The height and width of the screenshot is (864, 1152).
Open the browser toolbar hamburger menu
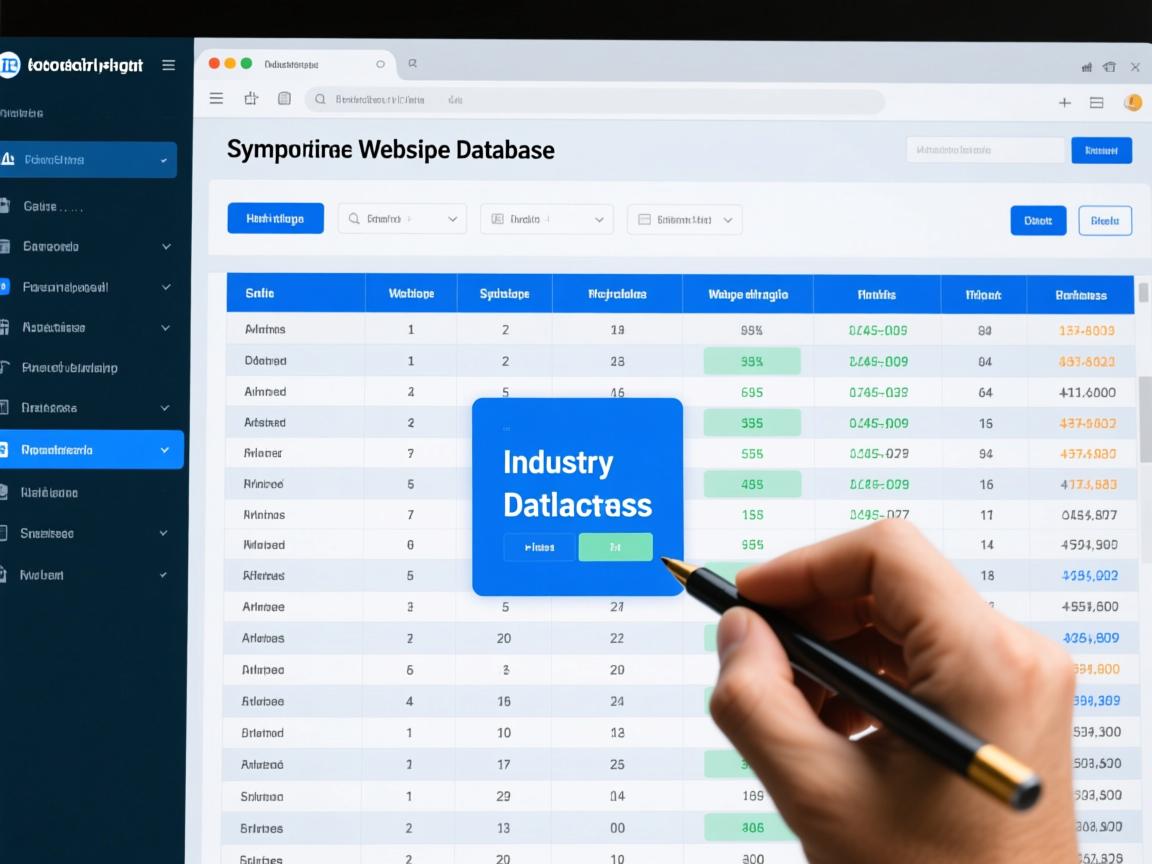point(216,98)
